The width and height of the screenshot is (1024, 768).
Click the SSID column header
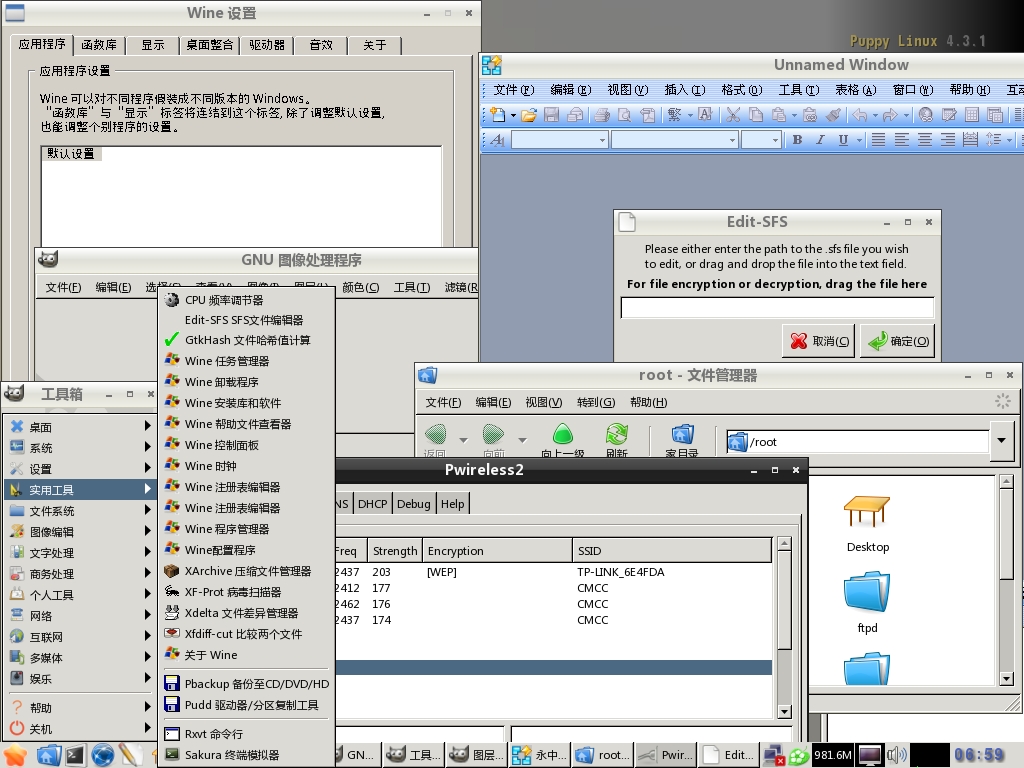tap(671, 551)
